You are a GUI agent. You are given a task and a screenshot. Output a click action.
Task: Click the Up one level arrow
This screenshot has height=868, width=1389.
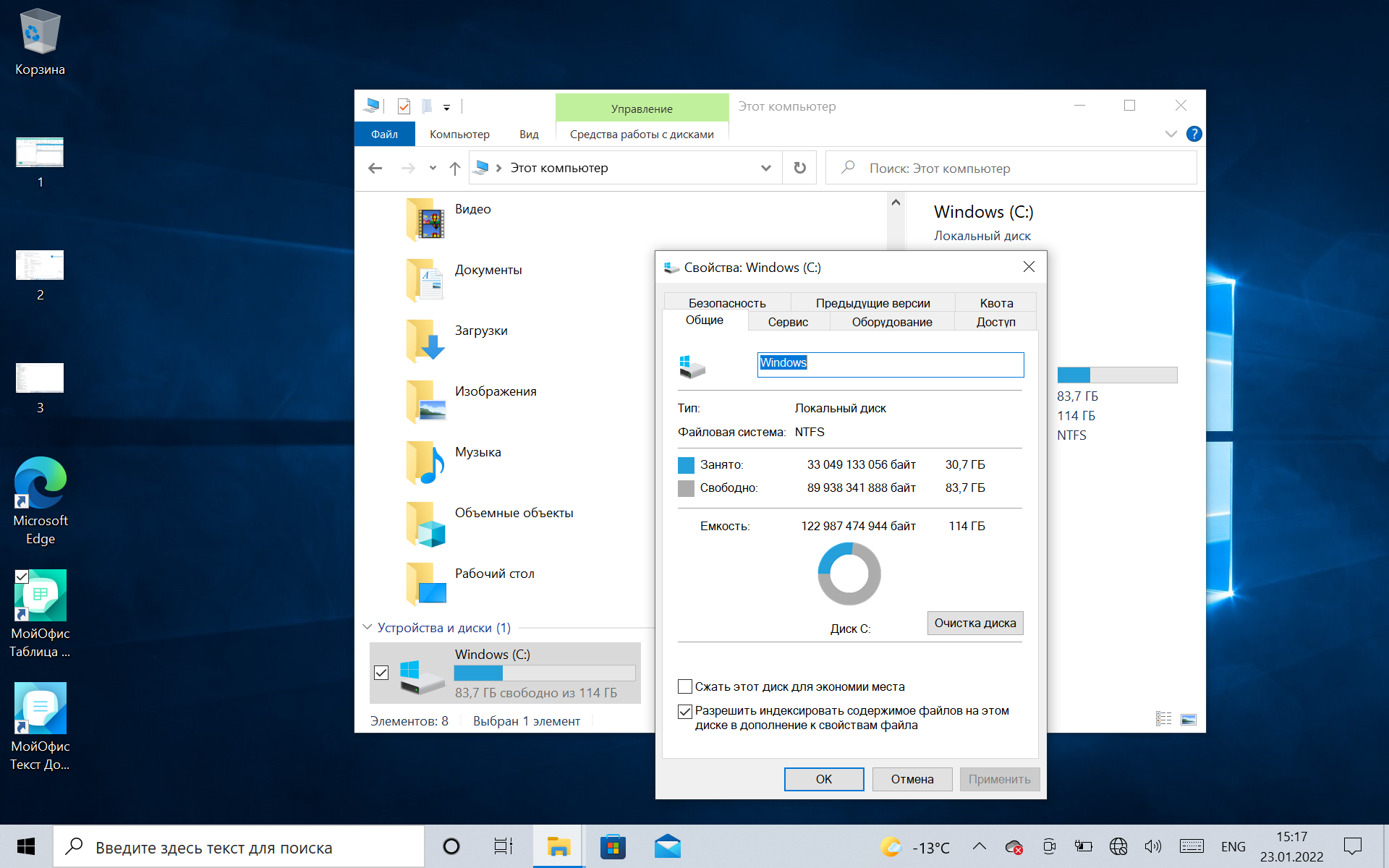tap(454, 169)
